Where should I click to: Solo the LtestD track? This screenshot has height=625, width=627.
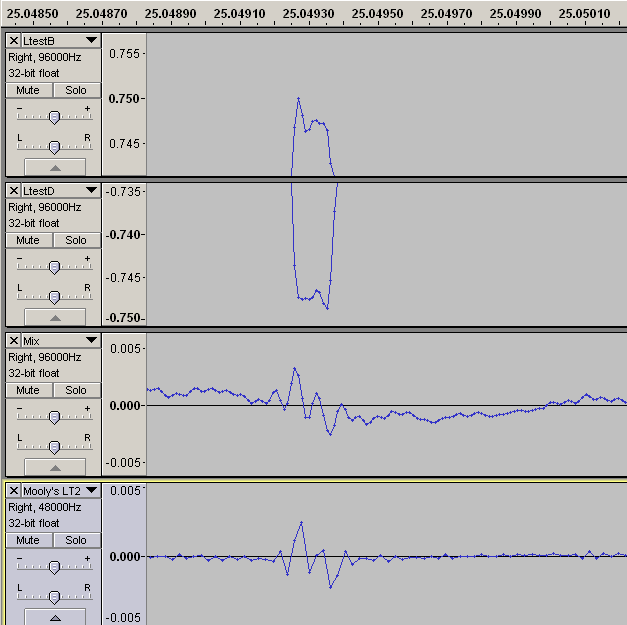click(76, 240)
